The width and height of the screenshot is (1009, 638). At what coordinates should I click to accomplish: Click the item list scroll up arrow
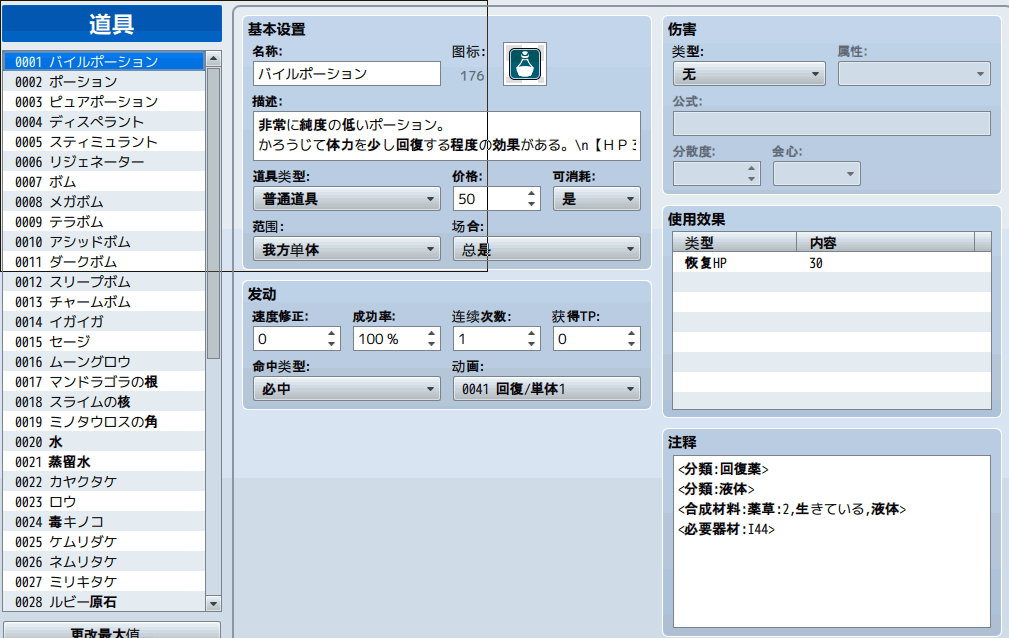tap(214, 59)
